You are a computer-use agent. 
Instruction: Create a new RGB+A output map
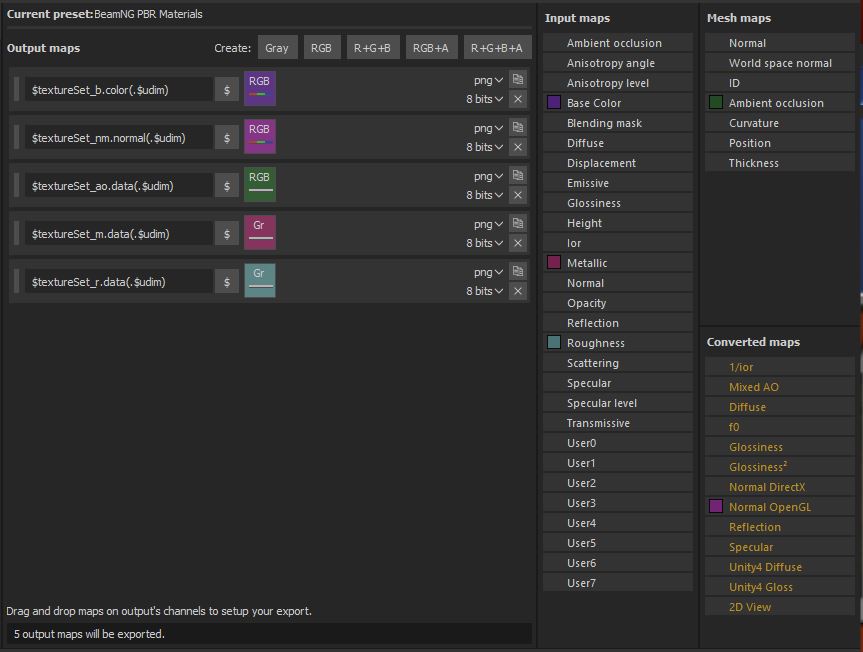(431, 48)
